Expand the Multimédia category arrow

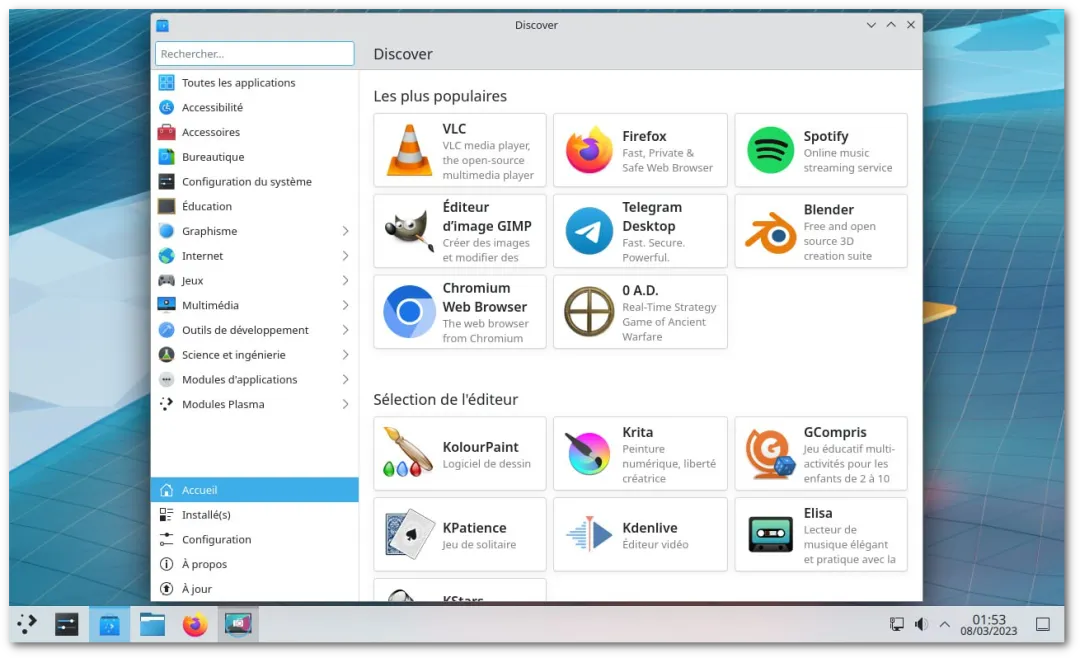(345, 306)
